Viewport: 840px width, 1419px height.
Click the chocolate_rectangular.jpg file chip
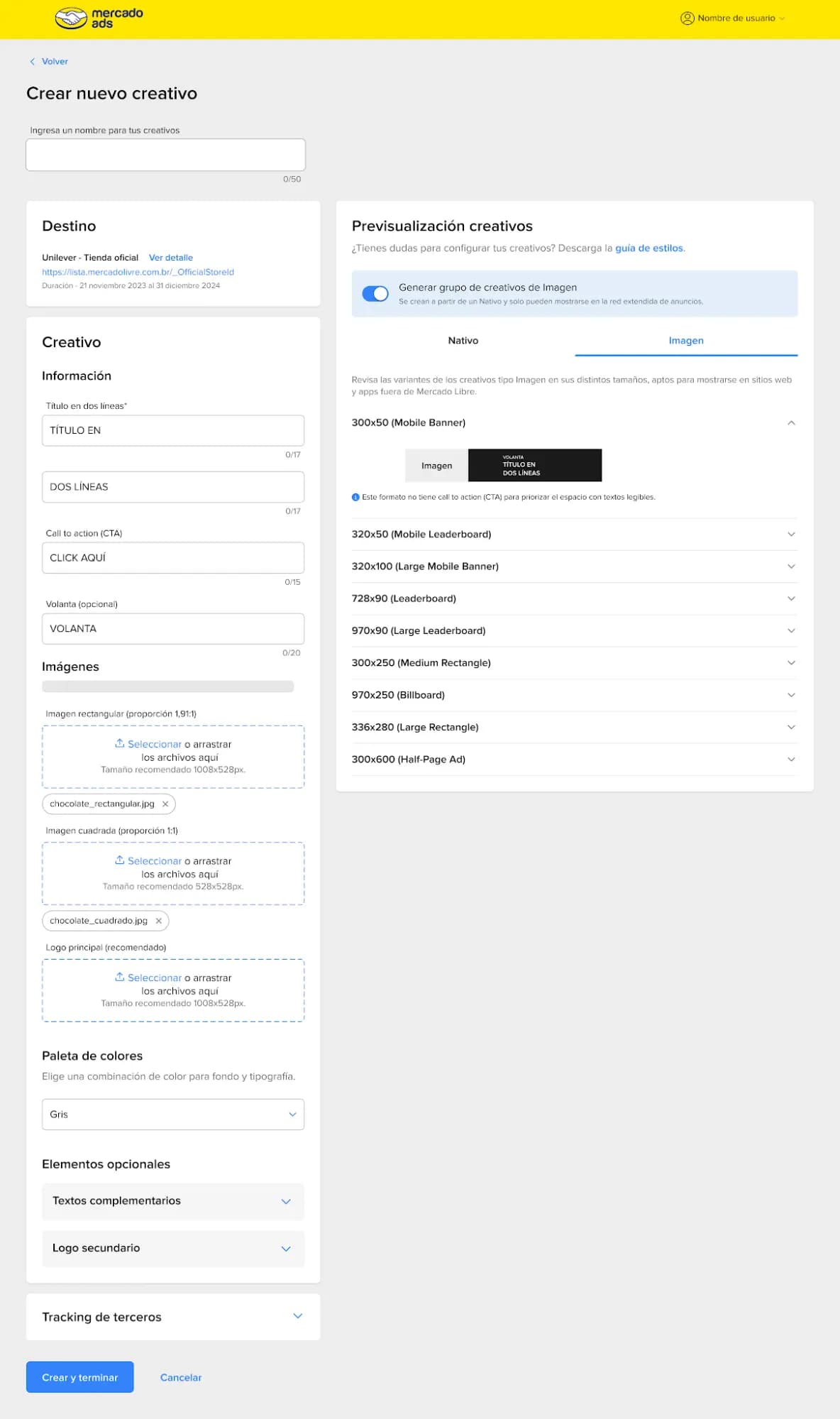[109, 804]
